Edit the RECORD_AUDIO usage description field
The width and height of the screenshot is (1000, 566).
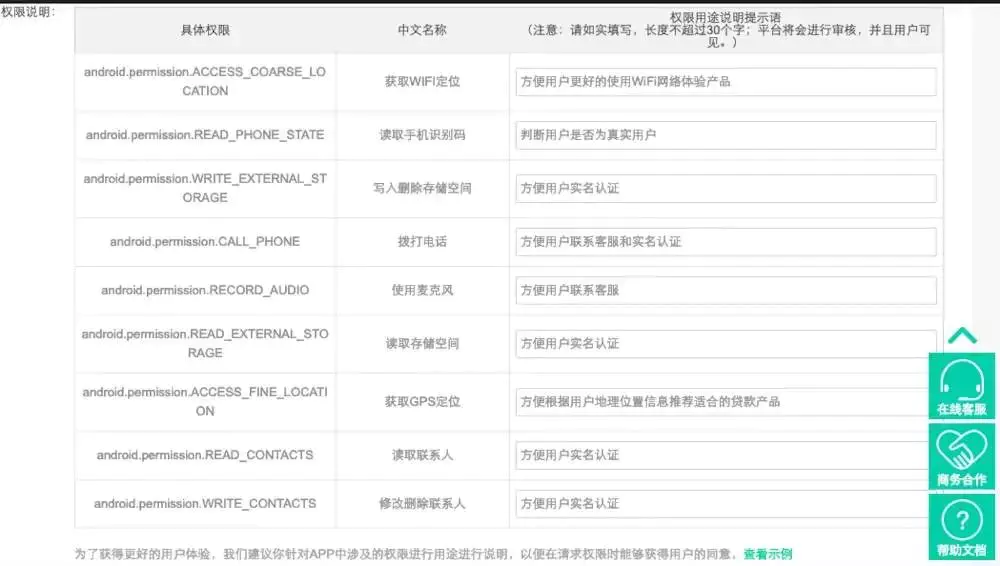(725, 290)
